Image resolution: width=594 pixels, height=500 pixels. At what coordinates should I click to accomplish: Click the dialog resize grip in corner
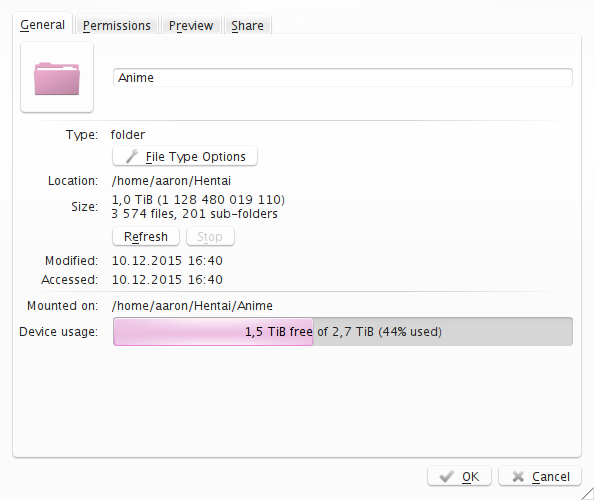[x=587, y=494]
